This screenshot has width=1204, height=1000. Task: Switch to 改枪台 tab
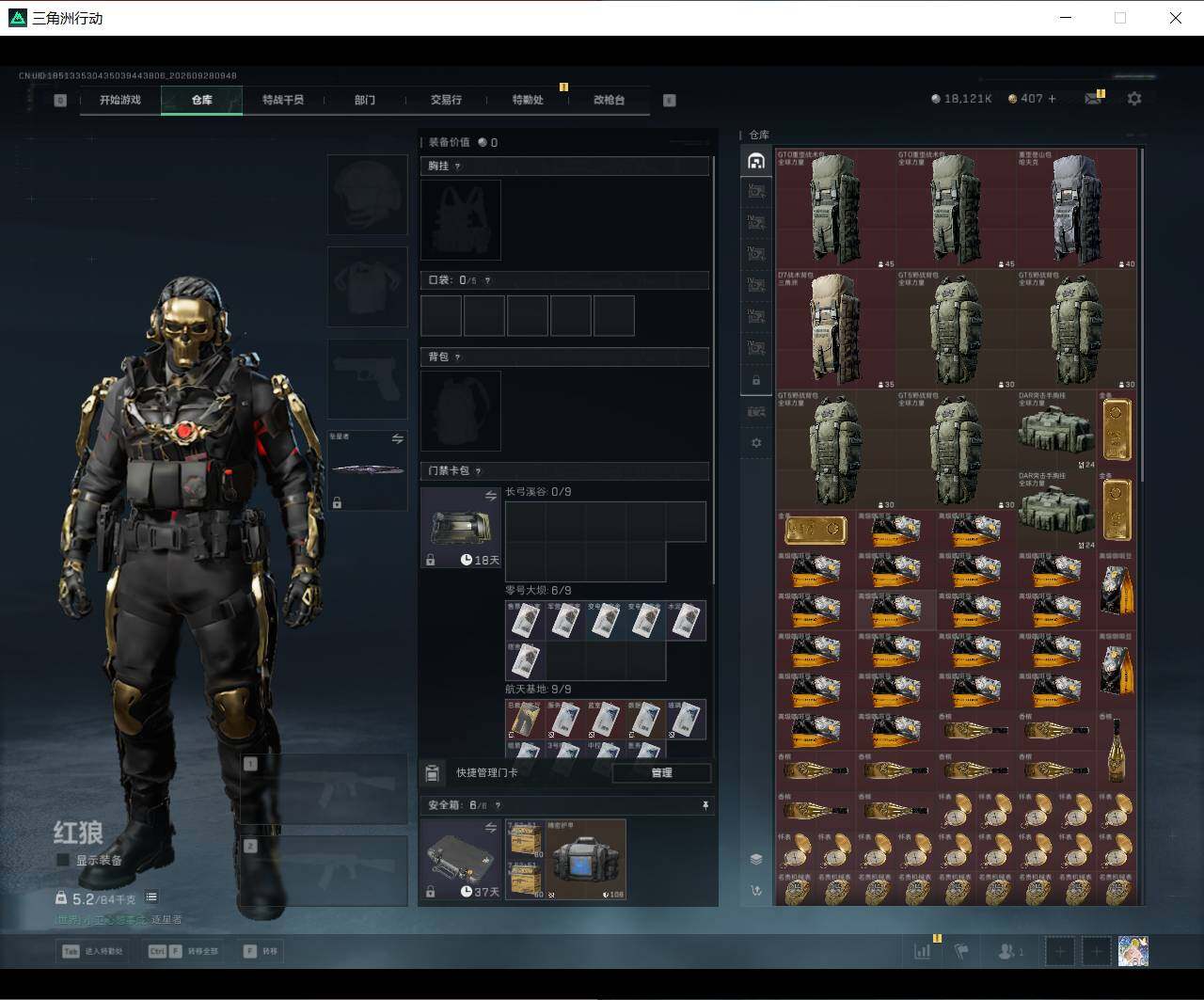click(x=609, y=100)
